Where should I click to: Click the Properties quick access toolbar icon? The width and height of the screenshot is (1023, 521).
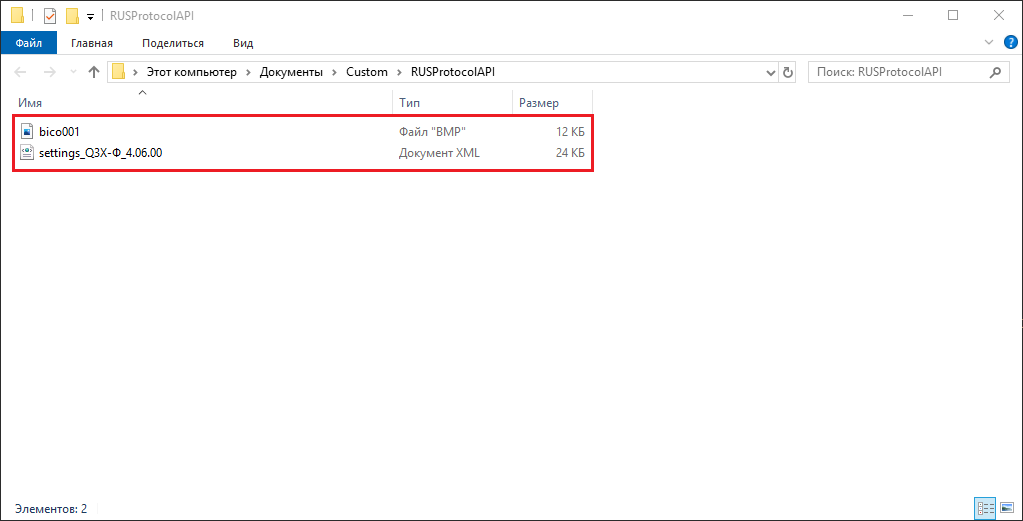pos(50,16)
